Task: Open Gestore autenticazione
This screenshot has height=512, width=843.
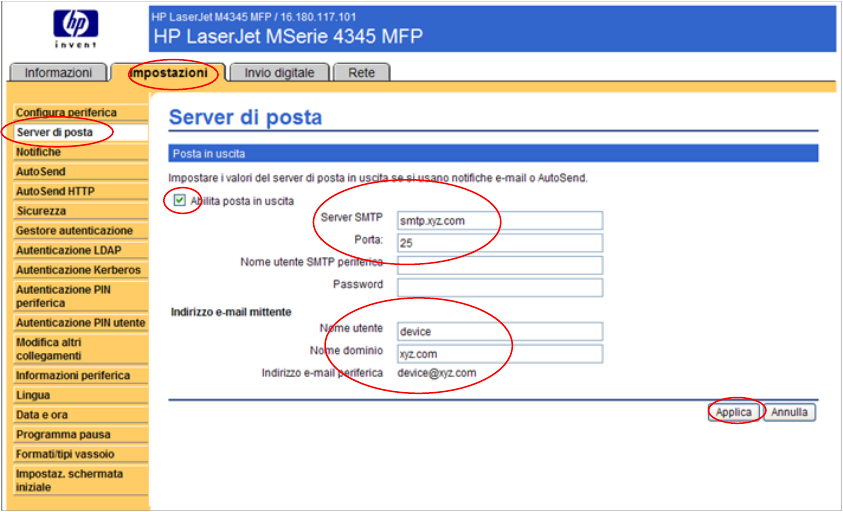Action: point(80,230)
